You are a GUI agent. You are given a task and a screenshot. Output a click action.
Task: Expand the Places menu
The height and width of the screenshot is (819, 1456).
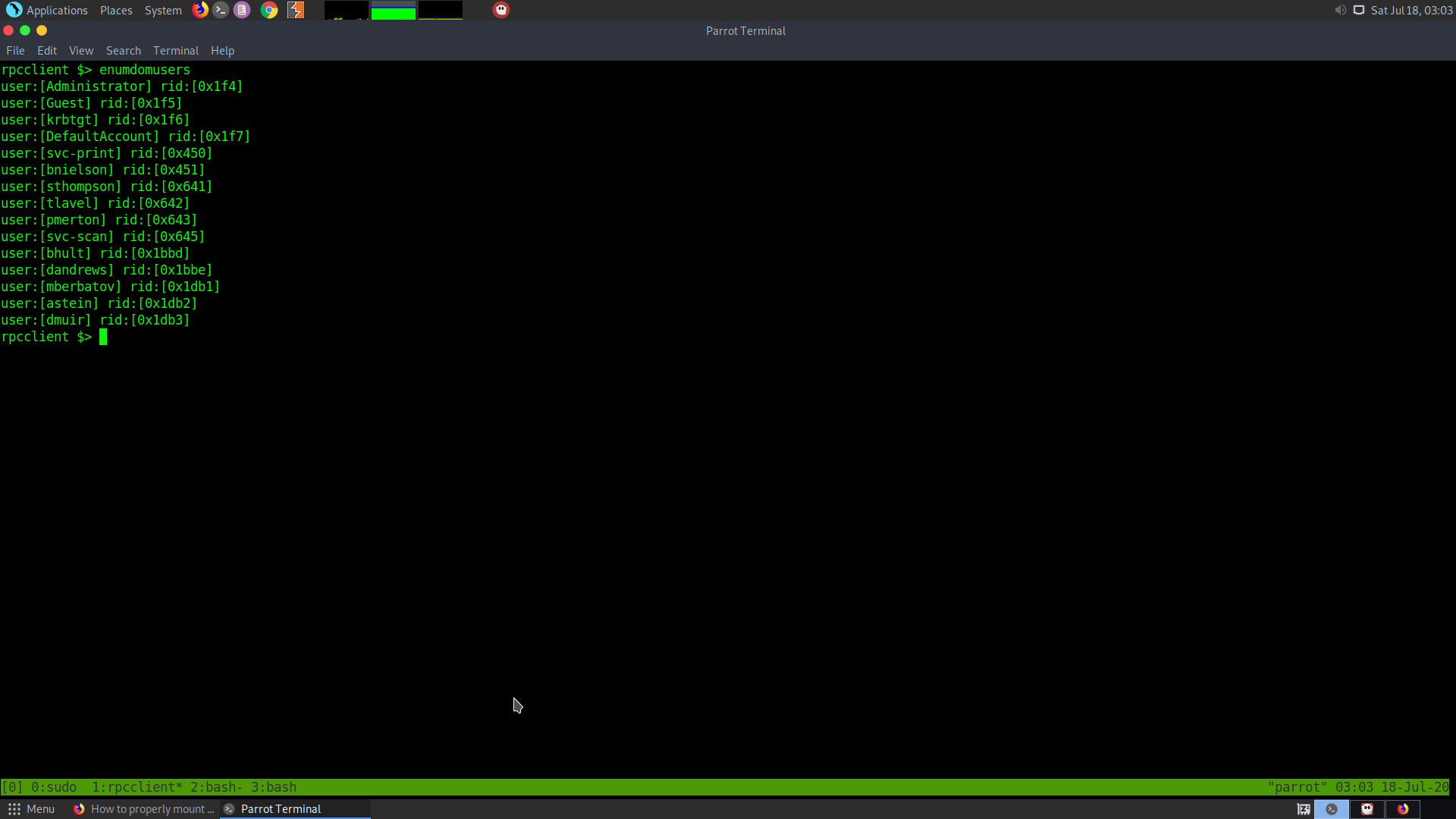[116, 10]
